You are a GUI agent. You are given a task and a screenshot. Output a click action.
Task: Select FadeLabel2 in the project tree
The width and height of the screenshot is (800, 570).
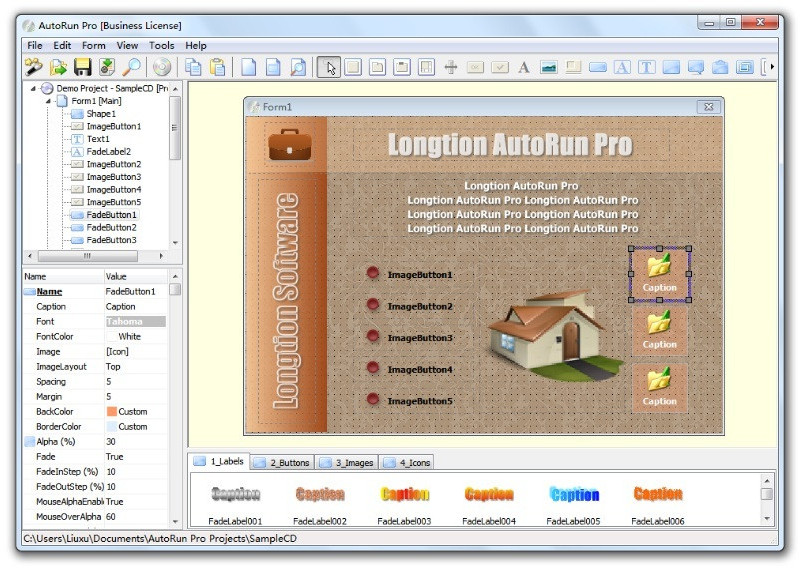[x=109, y=152]
